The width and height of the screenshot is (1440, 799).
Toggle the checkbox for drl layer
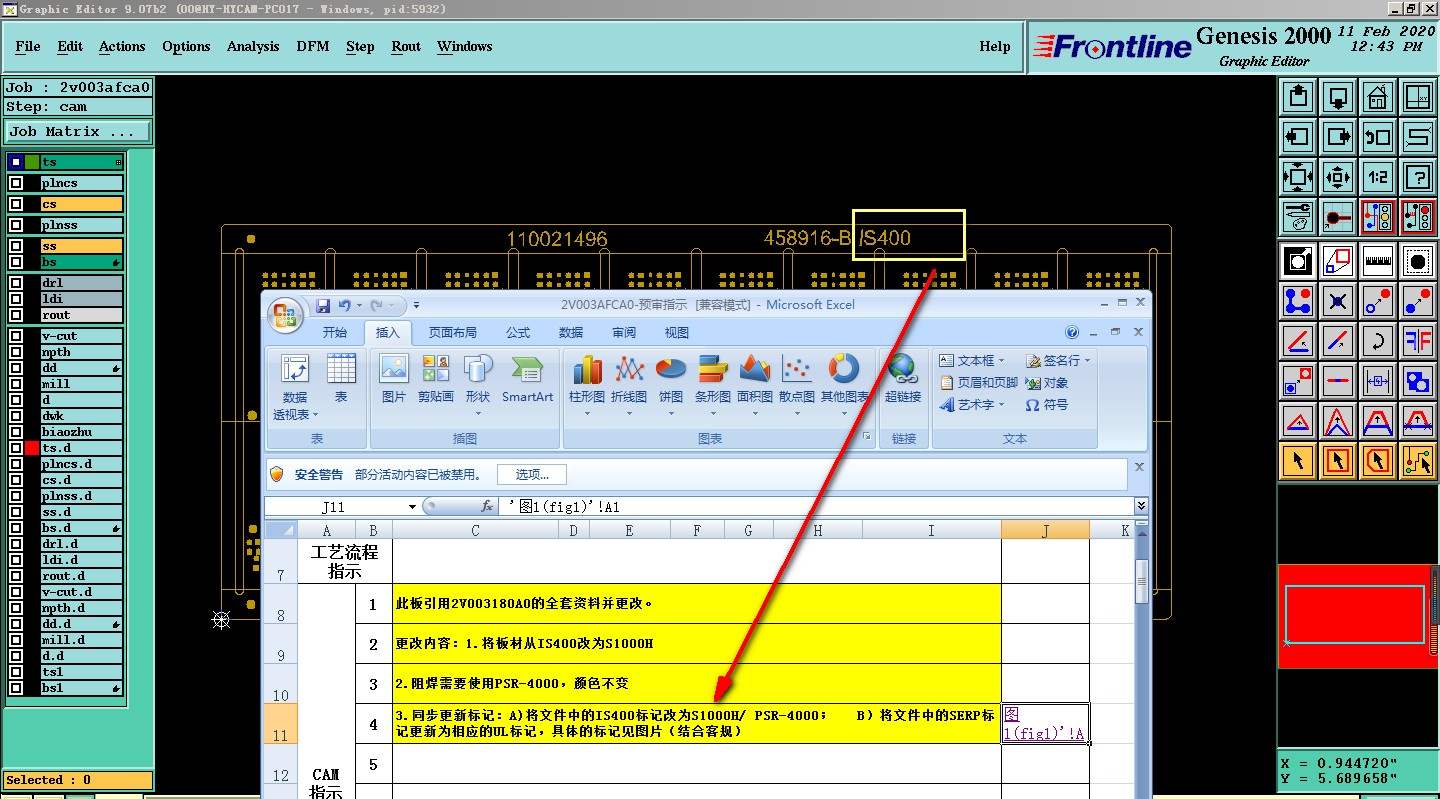pyautogui.click(x=16, y=283)
